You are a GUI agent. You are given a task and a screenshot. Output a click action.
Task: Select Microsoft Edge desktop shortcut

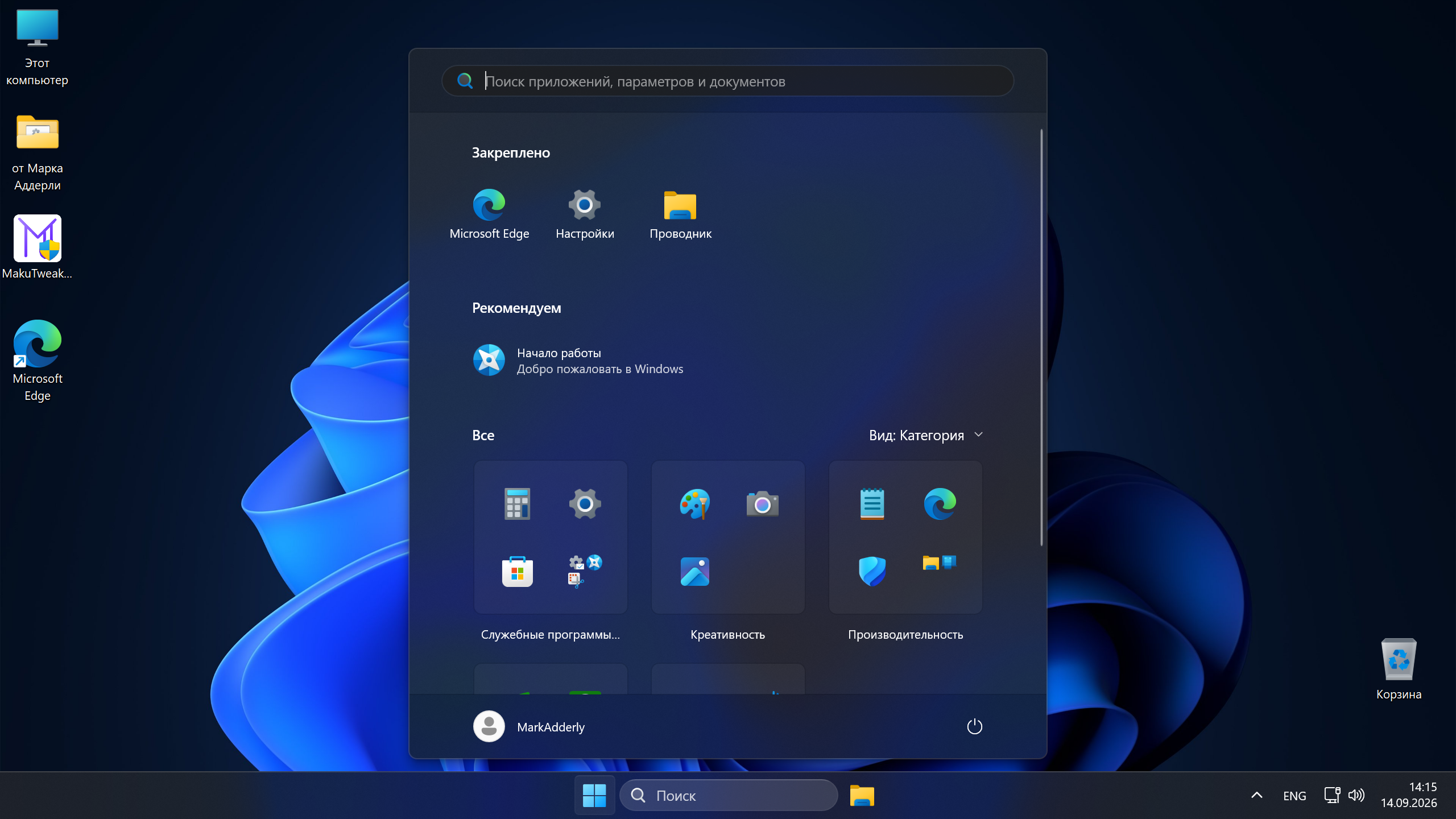[x=37, y=360]
